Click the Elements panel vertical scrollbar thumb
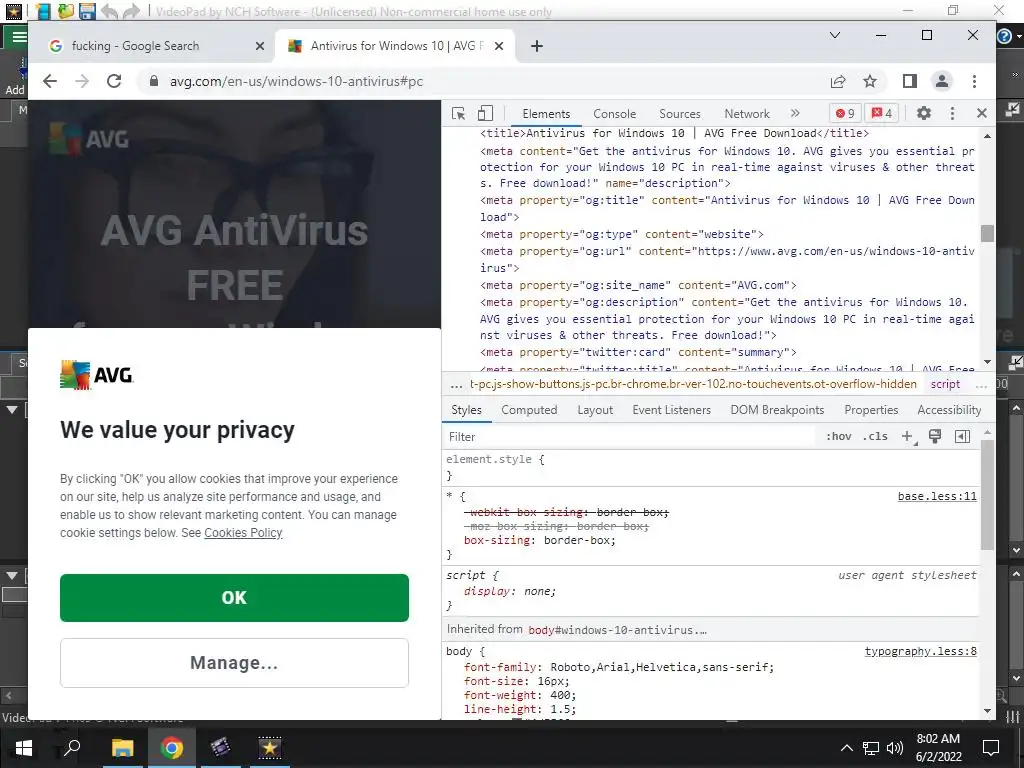Viewport: 1024px width, 768px height. click(x=987, y=234)
